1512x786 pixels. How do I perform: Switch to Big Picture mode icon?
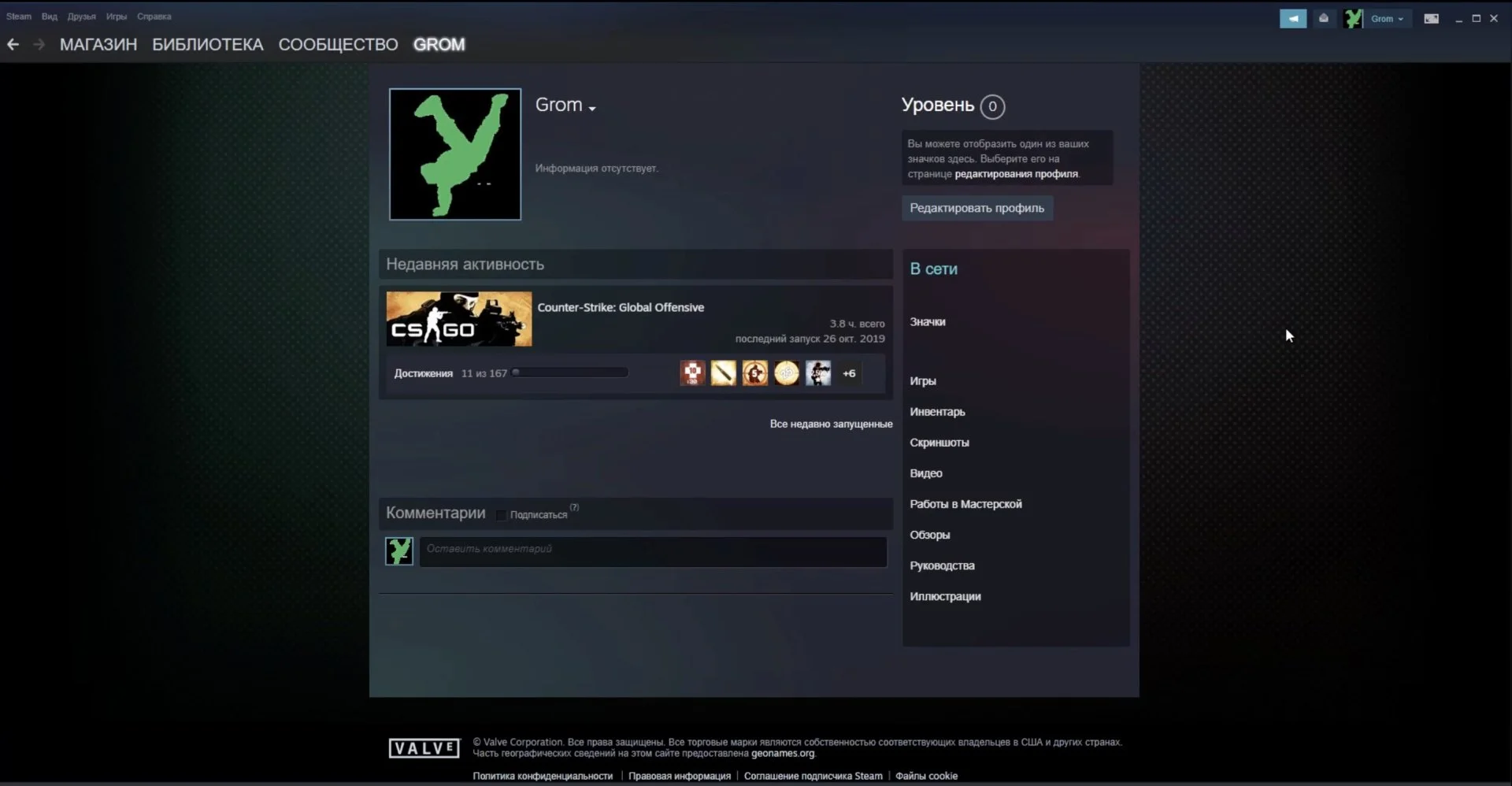point(1431,18)
